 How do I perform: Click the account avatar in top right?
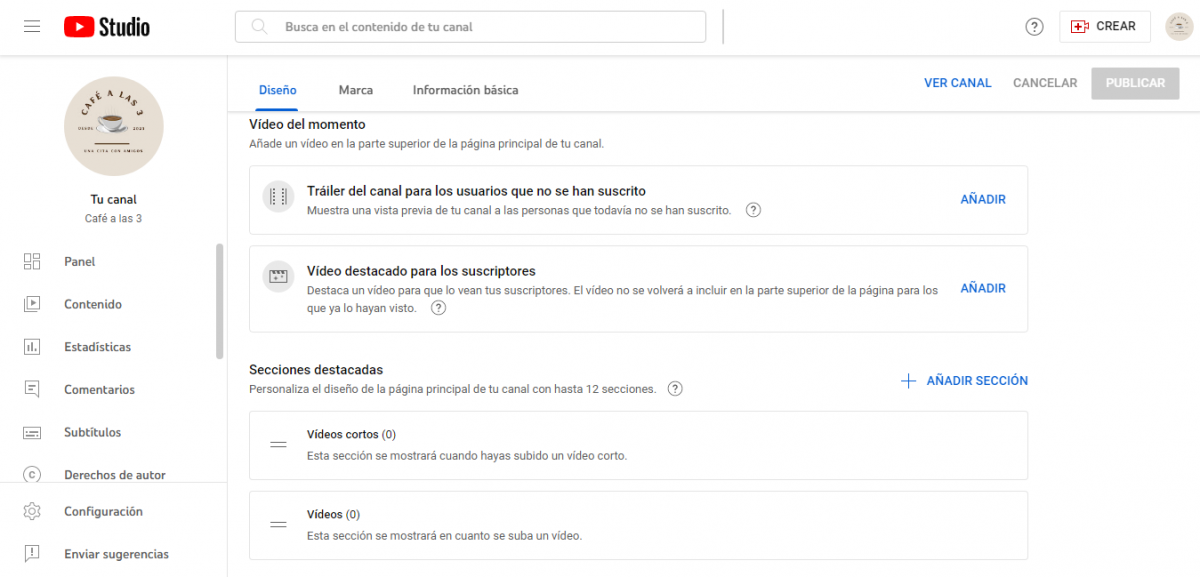click(x=1179, y=27)
